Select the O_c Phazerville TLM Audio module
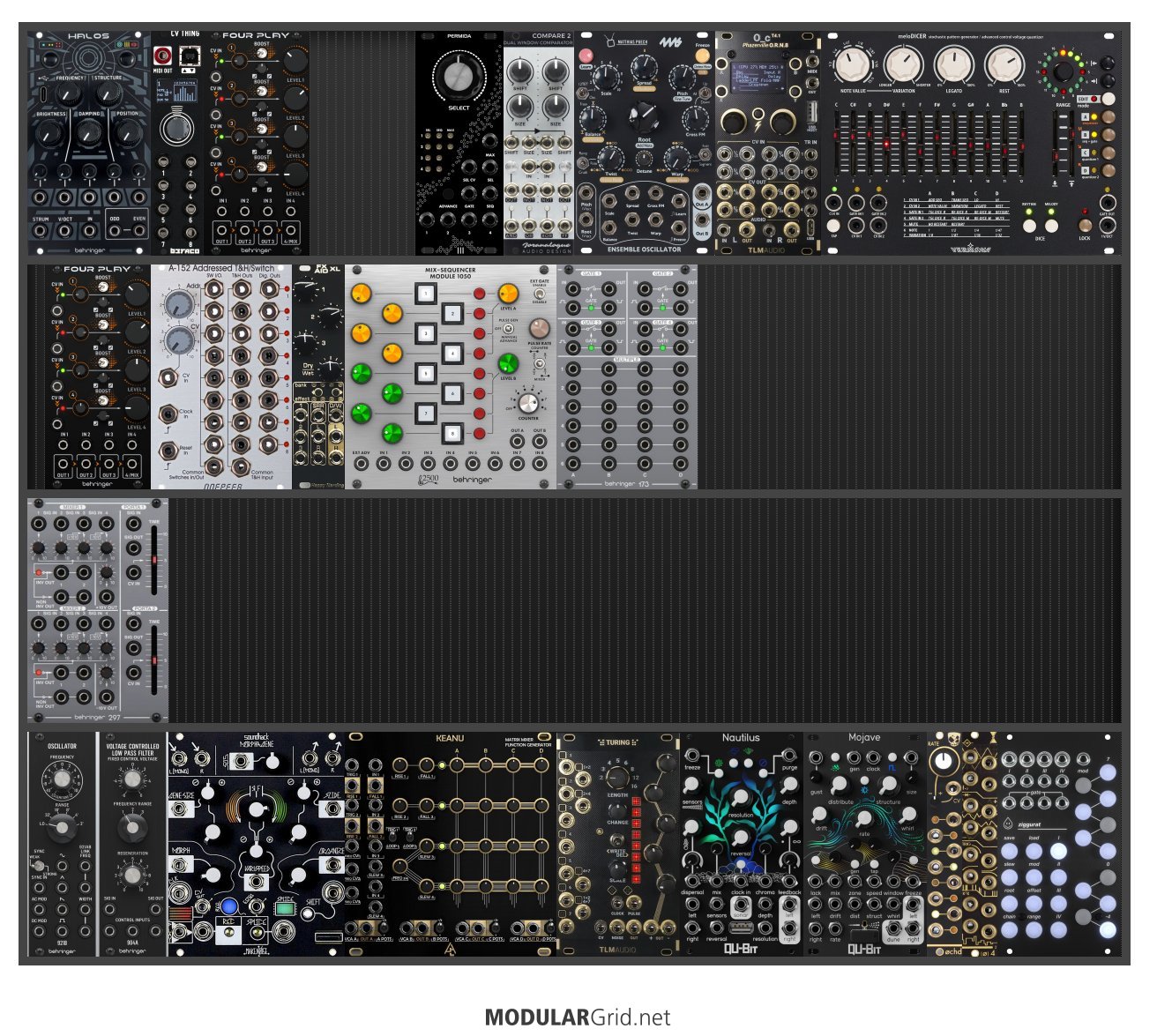Screen dimensions: 1157x1036 [768, 144]
